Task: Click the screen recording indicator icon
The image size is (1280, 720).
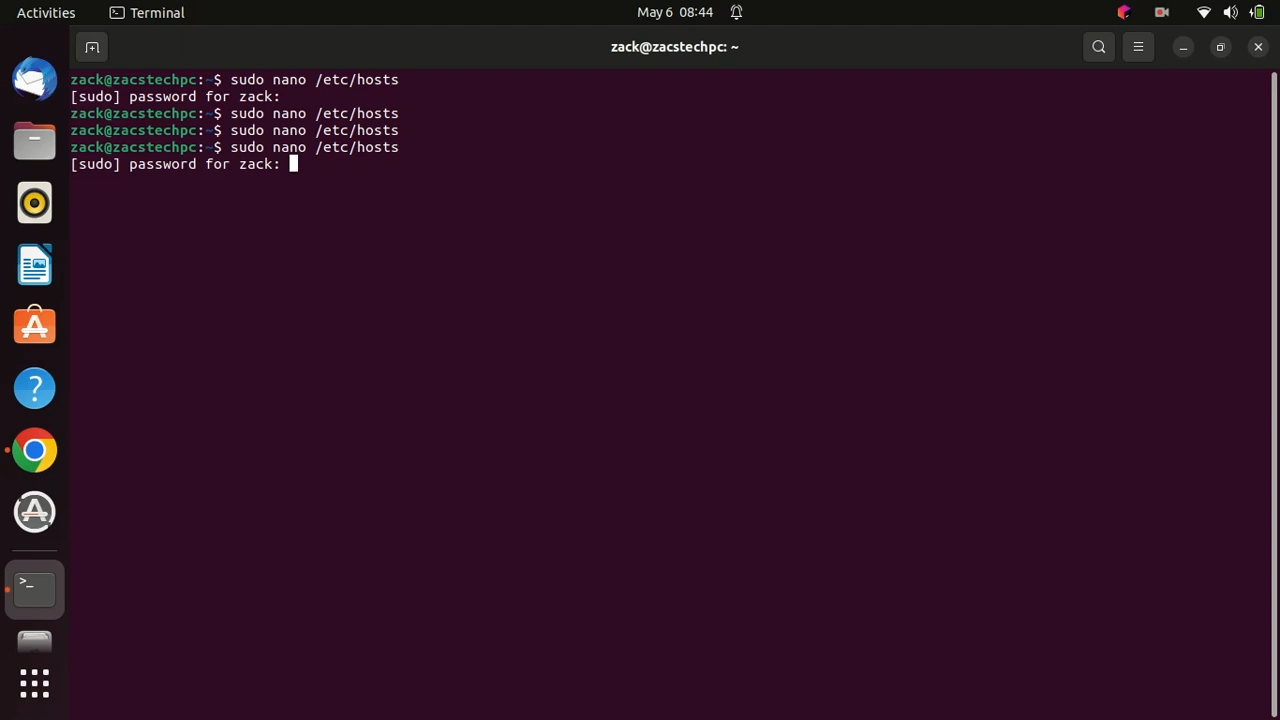Action: coord(1162,13)
